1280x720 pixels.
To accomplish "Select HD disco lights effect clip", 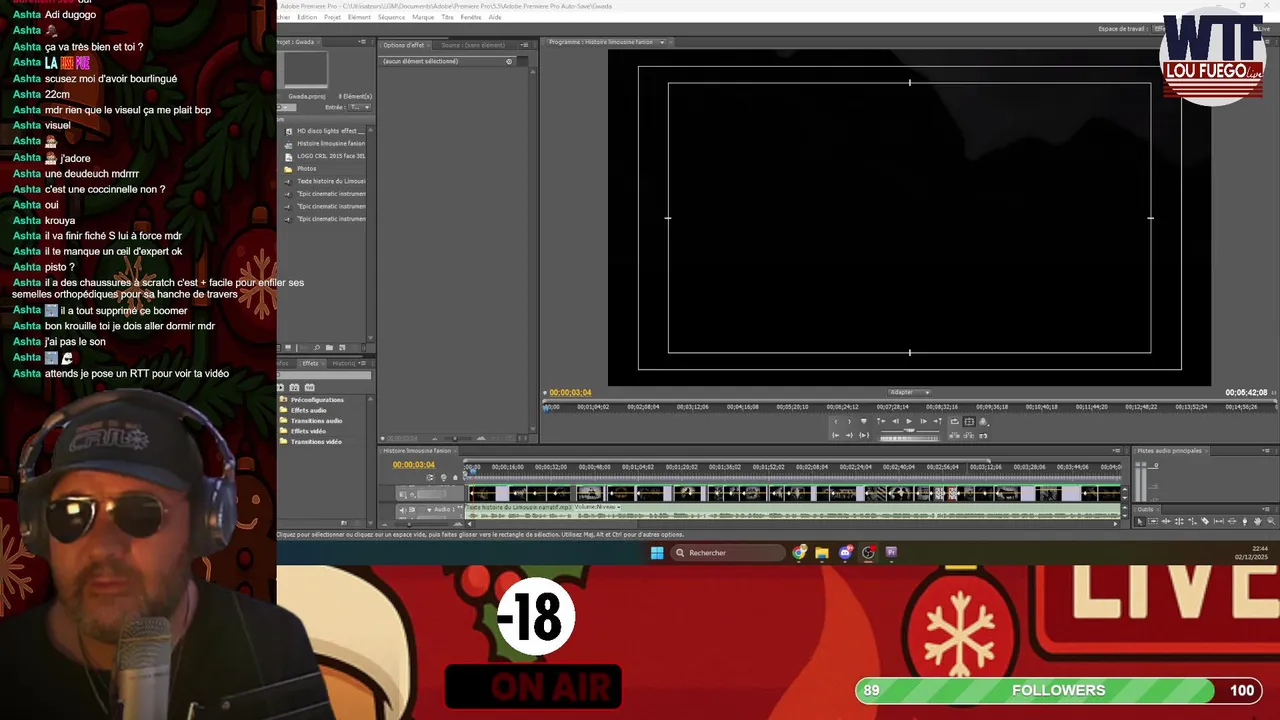I will coord(331,131).
